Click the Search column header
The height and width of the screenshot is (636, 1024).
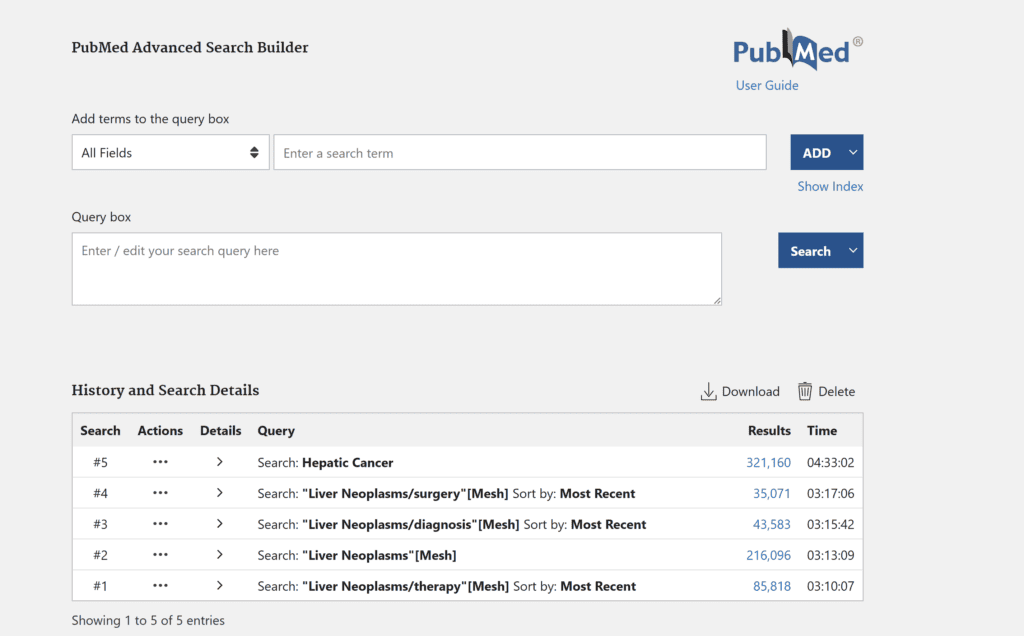[100, 430]
